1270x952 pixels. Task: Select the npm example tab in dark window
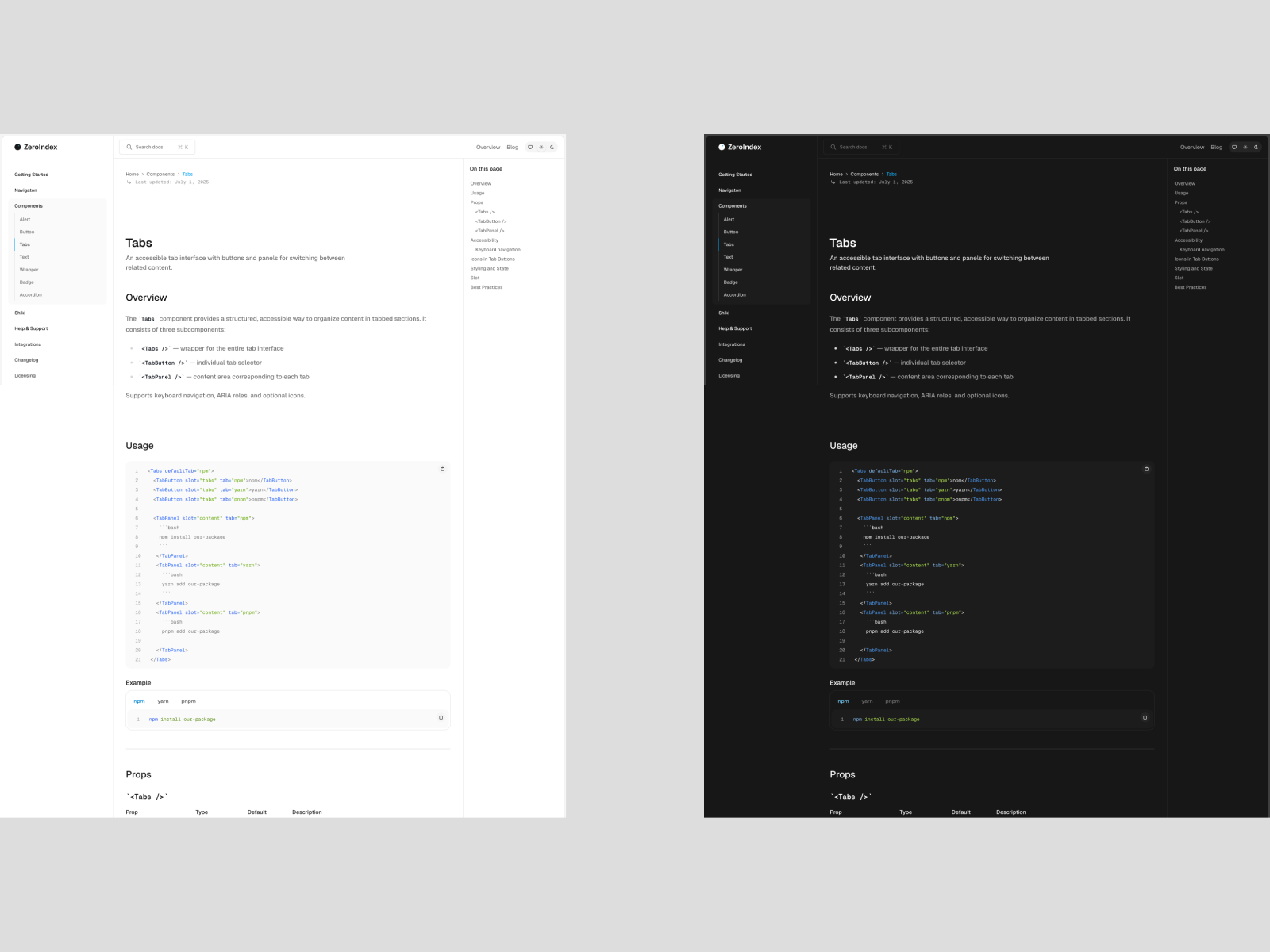click(x=843, y=701)
